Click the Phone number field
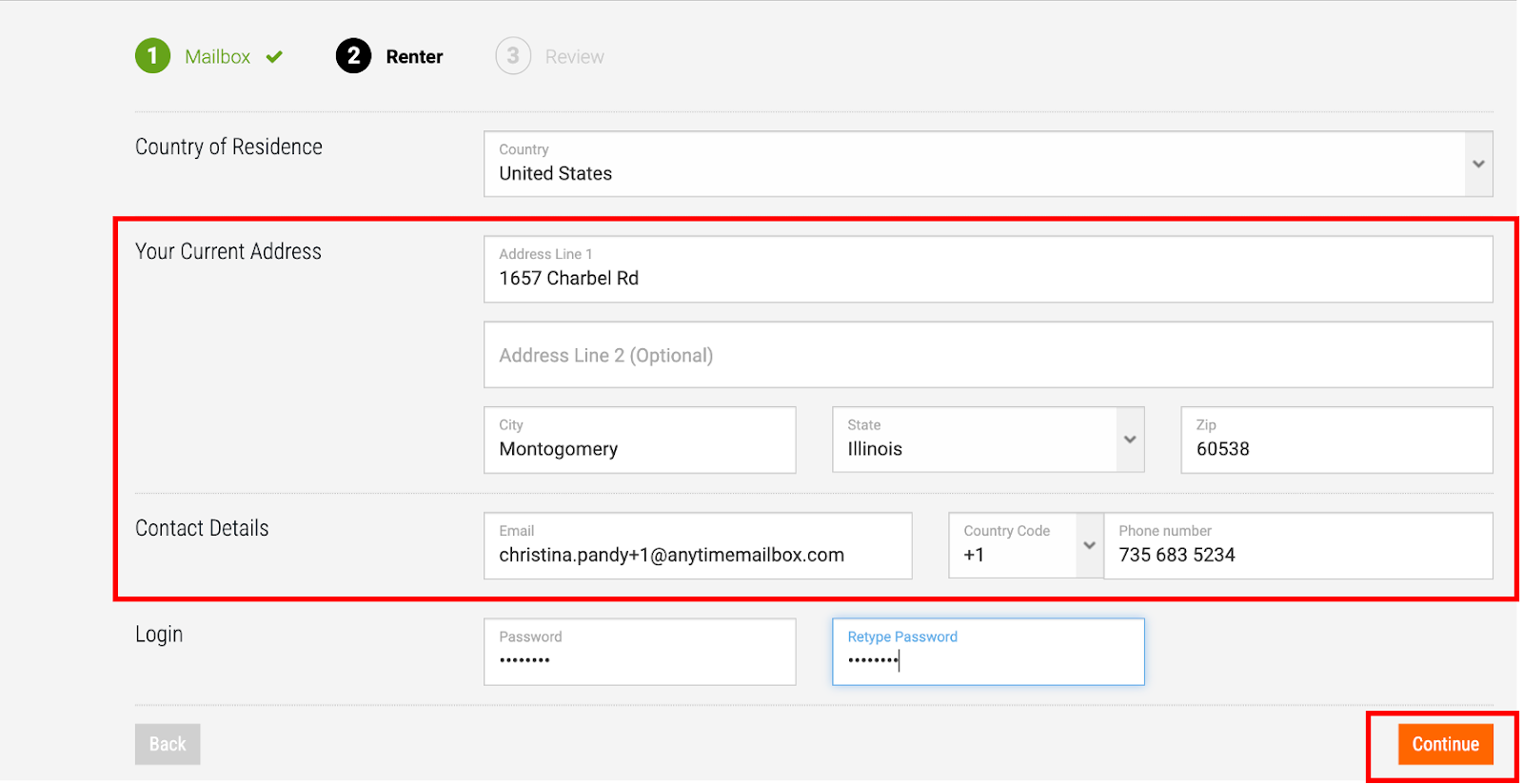 coord(1298,546)
